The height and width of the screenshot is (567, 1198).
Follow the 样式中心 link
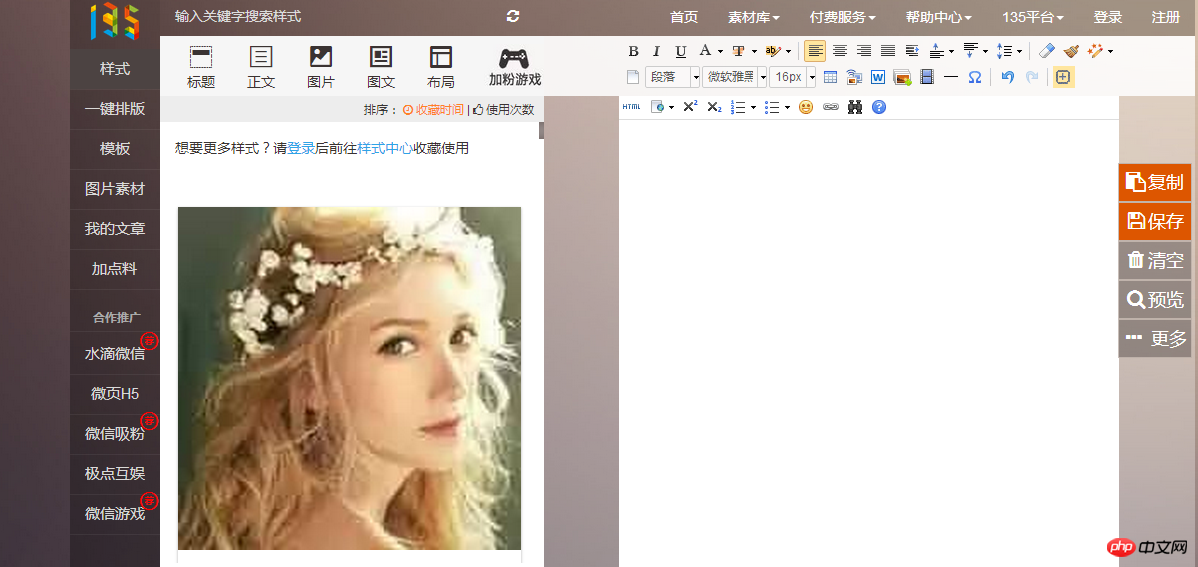click(x=385, y=148)
